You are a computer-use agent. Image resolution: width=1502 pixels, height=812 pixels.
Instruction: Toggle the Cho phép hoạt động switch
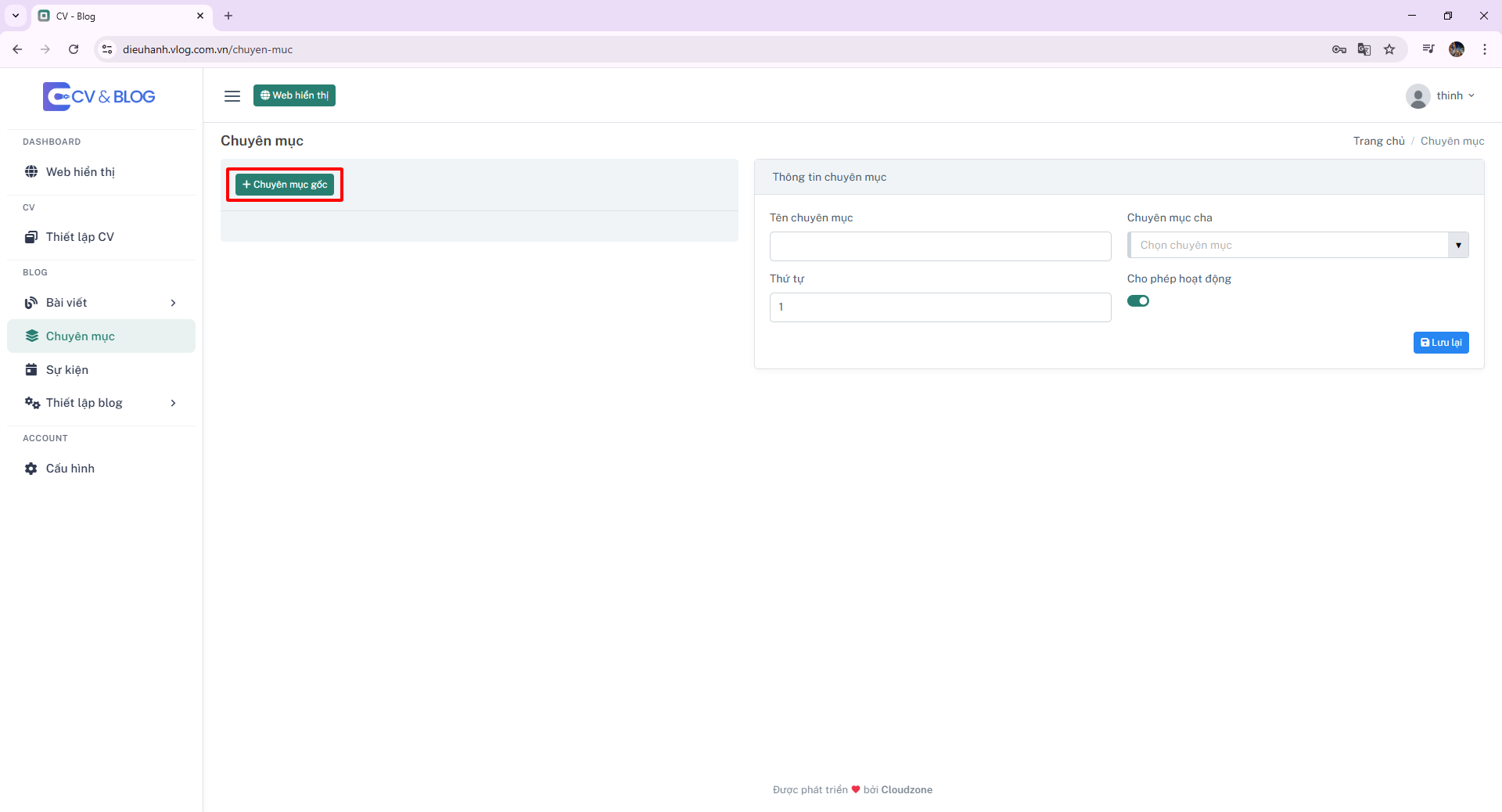[1138, 301]
